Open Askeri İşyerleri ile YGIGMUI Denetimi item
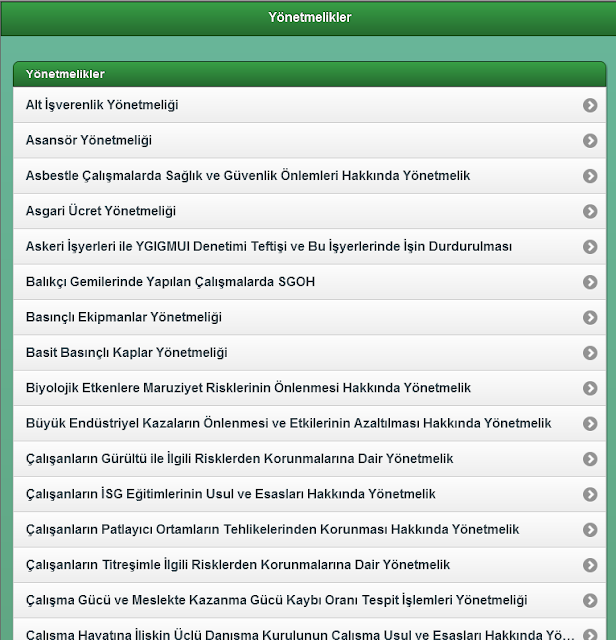The height and width of the screenshot is (640, 616). pos(309,247)
